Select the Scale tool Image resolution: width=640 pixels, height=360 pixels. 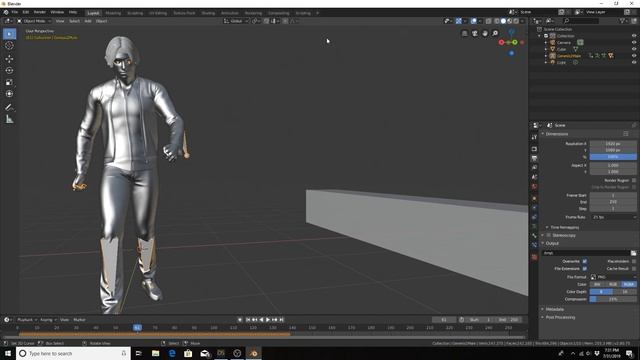click(x=9, y=82)
